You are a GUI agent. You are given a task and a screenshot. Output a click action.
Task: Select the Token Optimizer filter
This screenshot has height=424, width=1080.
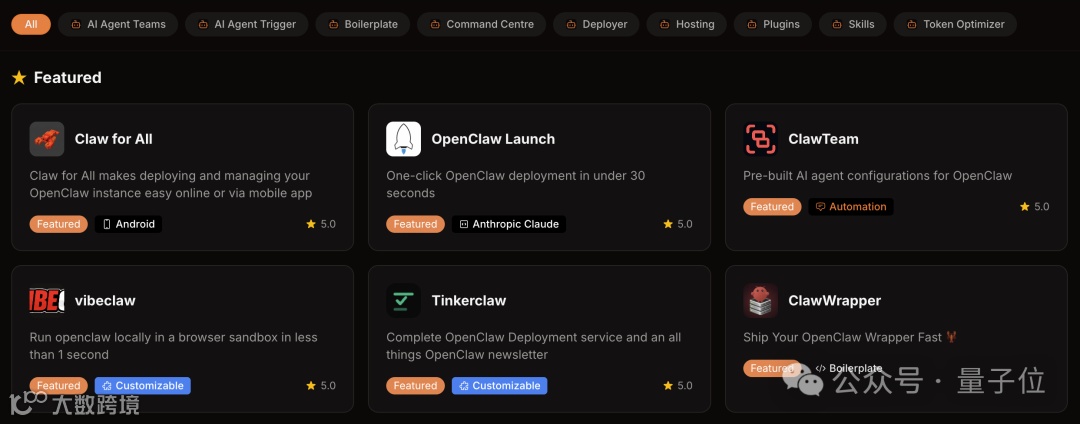pos(955,24)
